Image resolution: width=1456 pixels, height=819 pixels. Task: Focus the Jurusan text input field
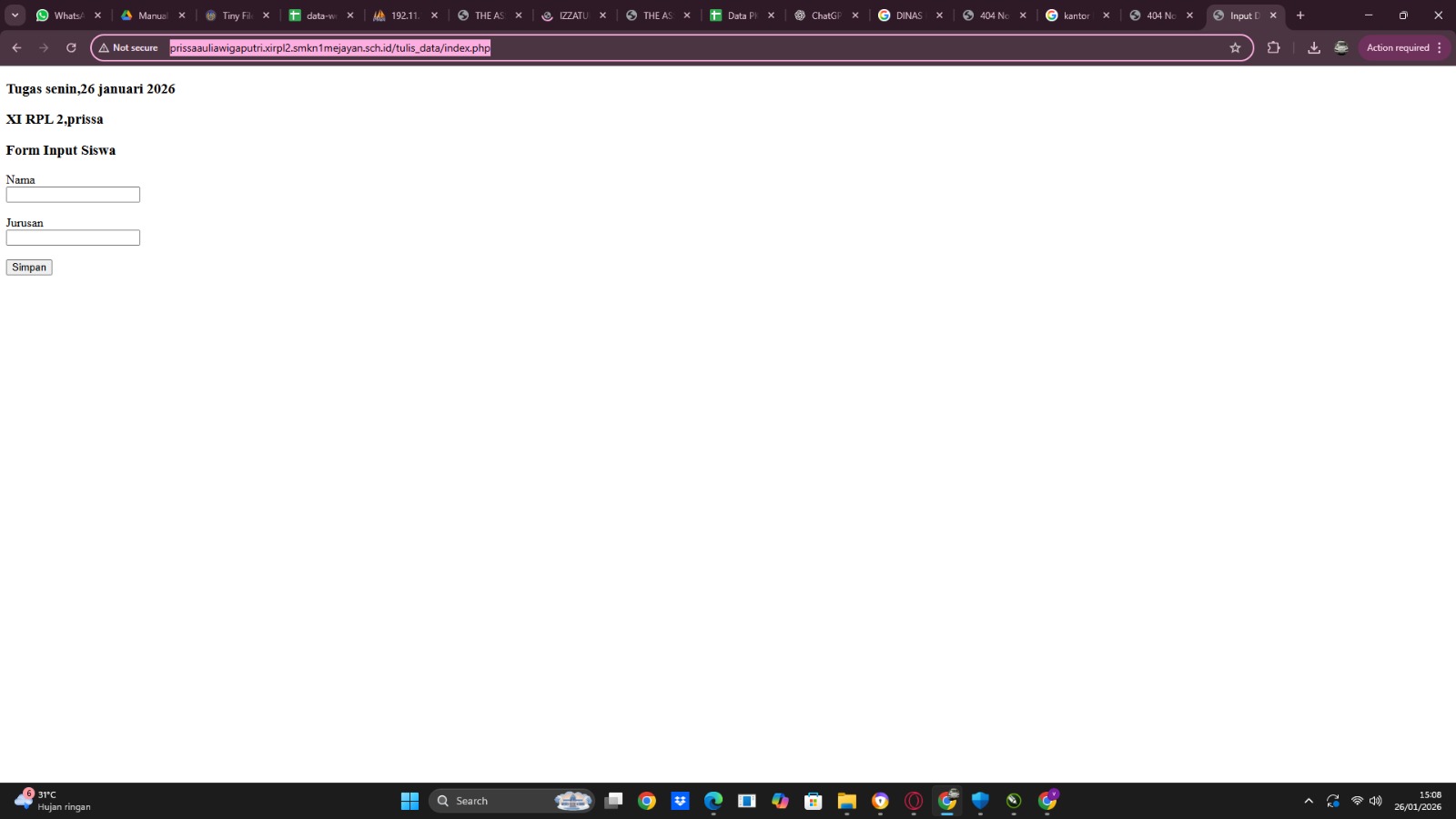[73, 238]
